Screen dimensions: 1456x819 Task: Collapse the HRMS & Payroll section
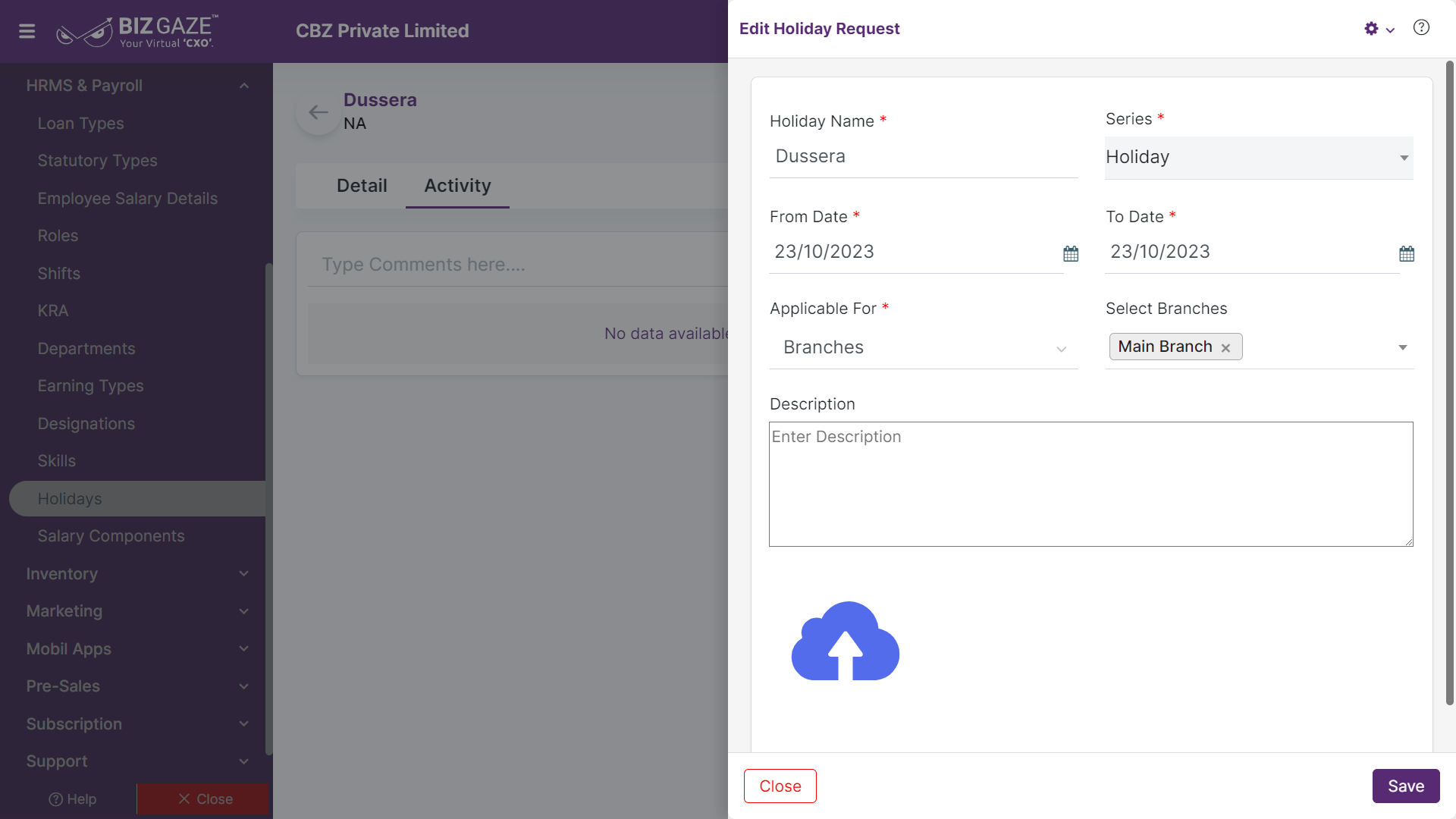click(244, 86)
